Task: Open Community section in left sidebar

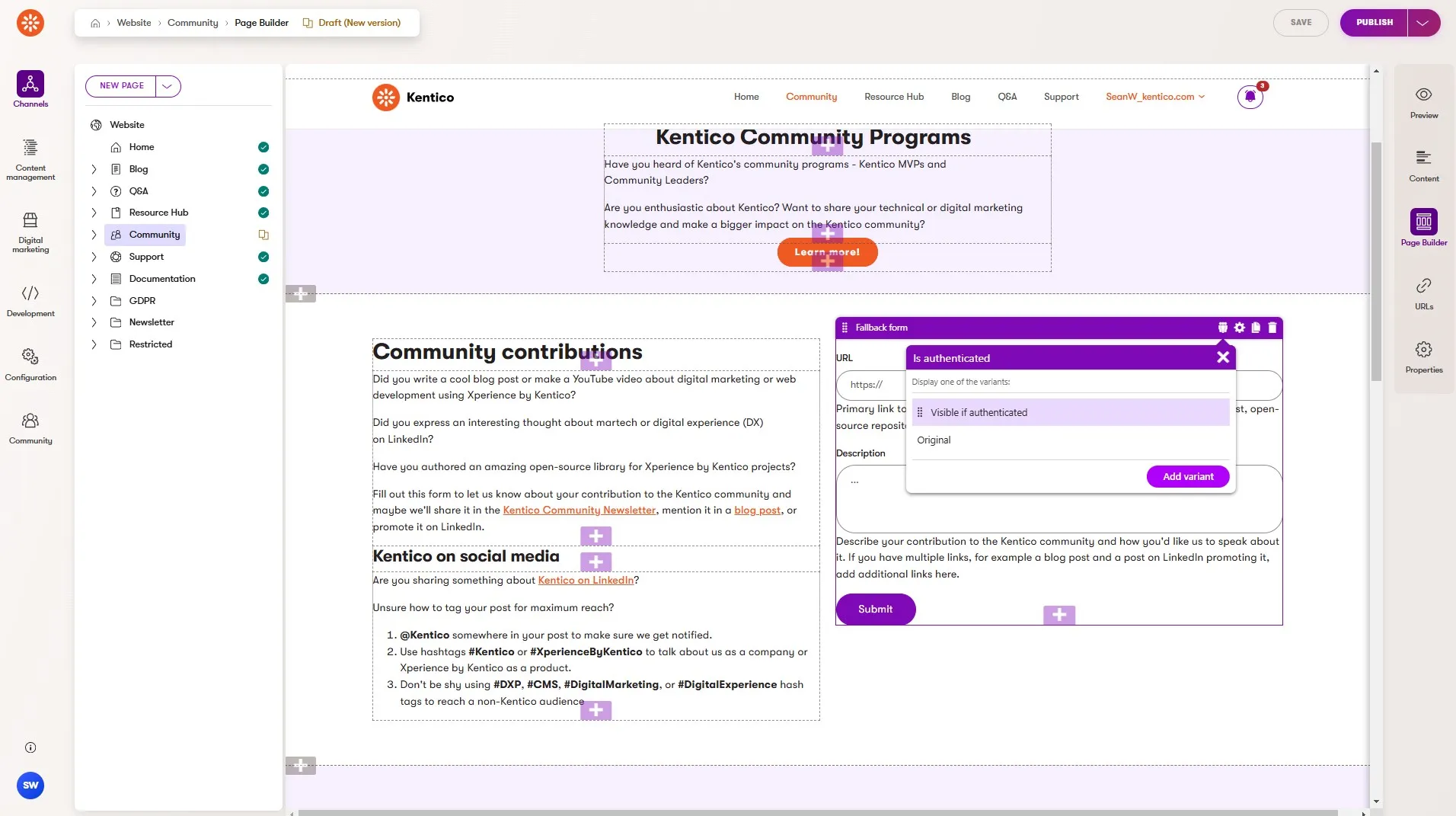Action: [30, 428]
